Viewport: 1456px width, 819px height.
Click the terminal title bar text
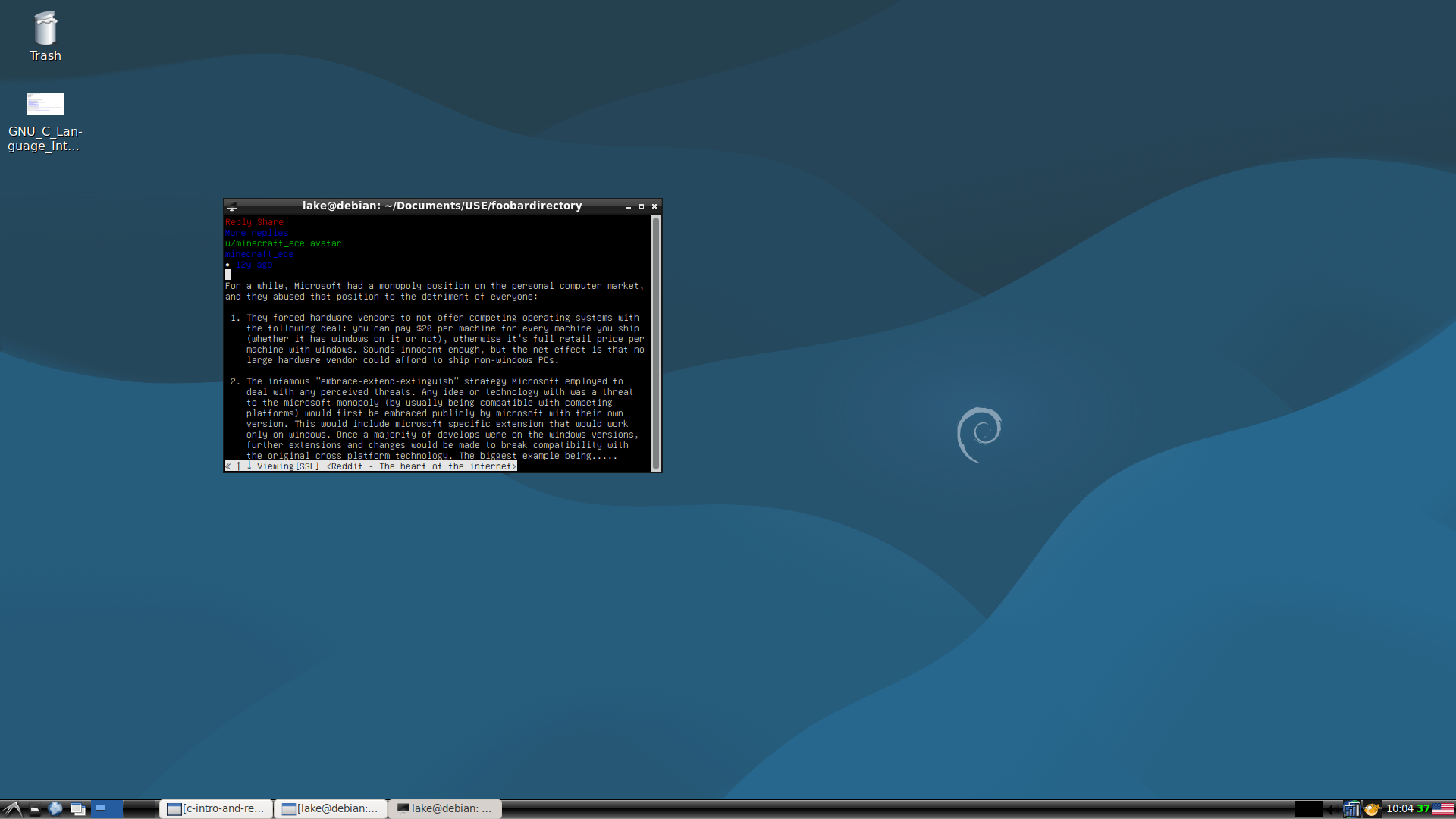[x=442, y=206]
